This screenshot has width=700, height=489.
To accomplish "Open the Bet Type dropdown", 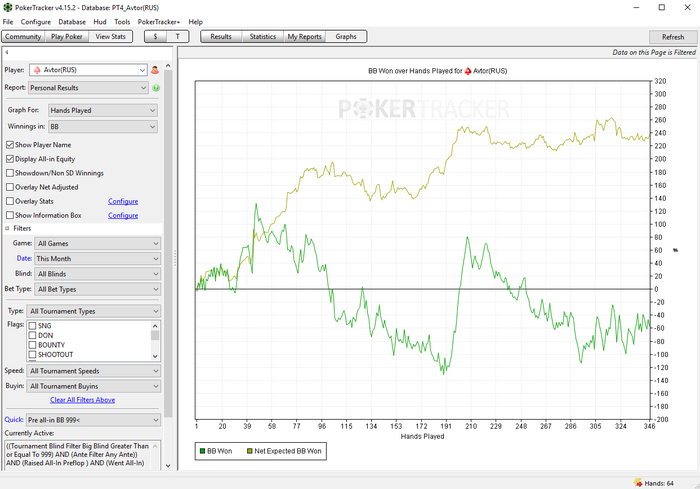I will pos(98,289).
